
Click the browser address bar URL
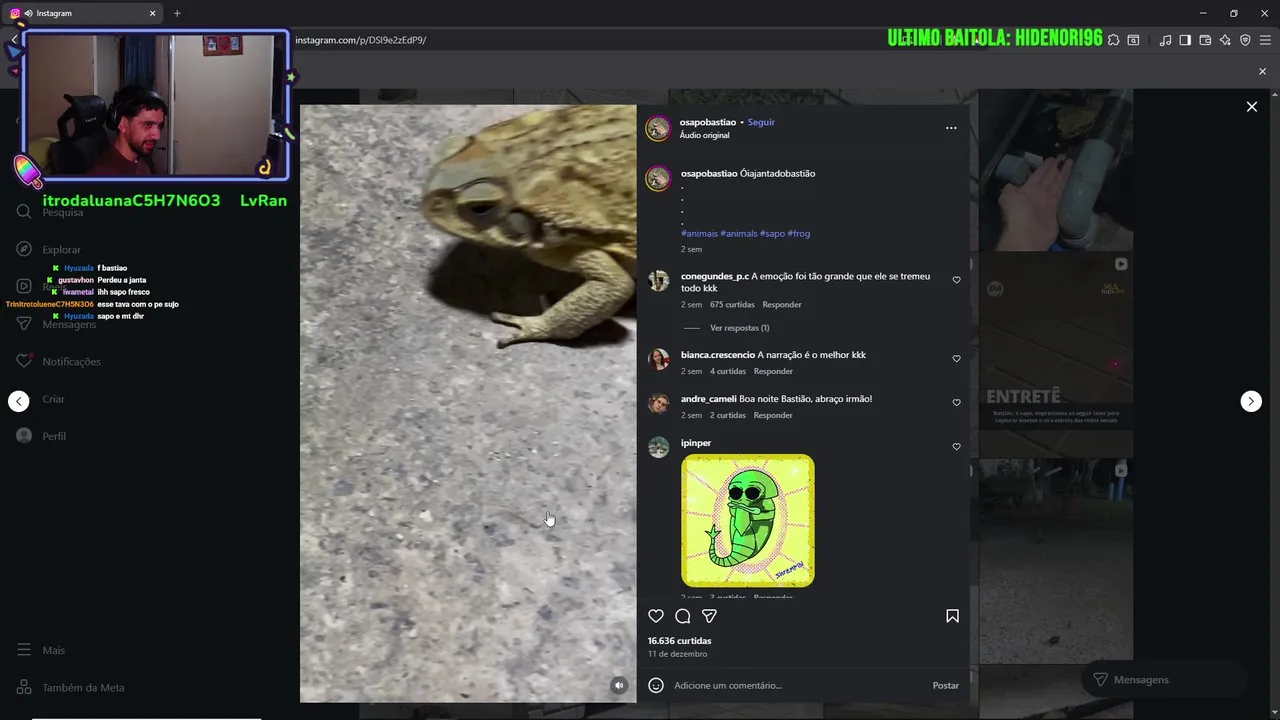(x=360, y=40)
